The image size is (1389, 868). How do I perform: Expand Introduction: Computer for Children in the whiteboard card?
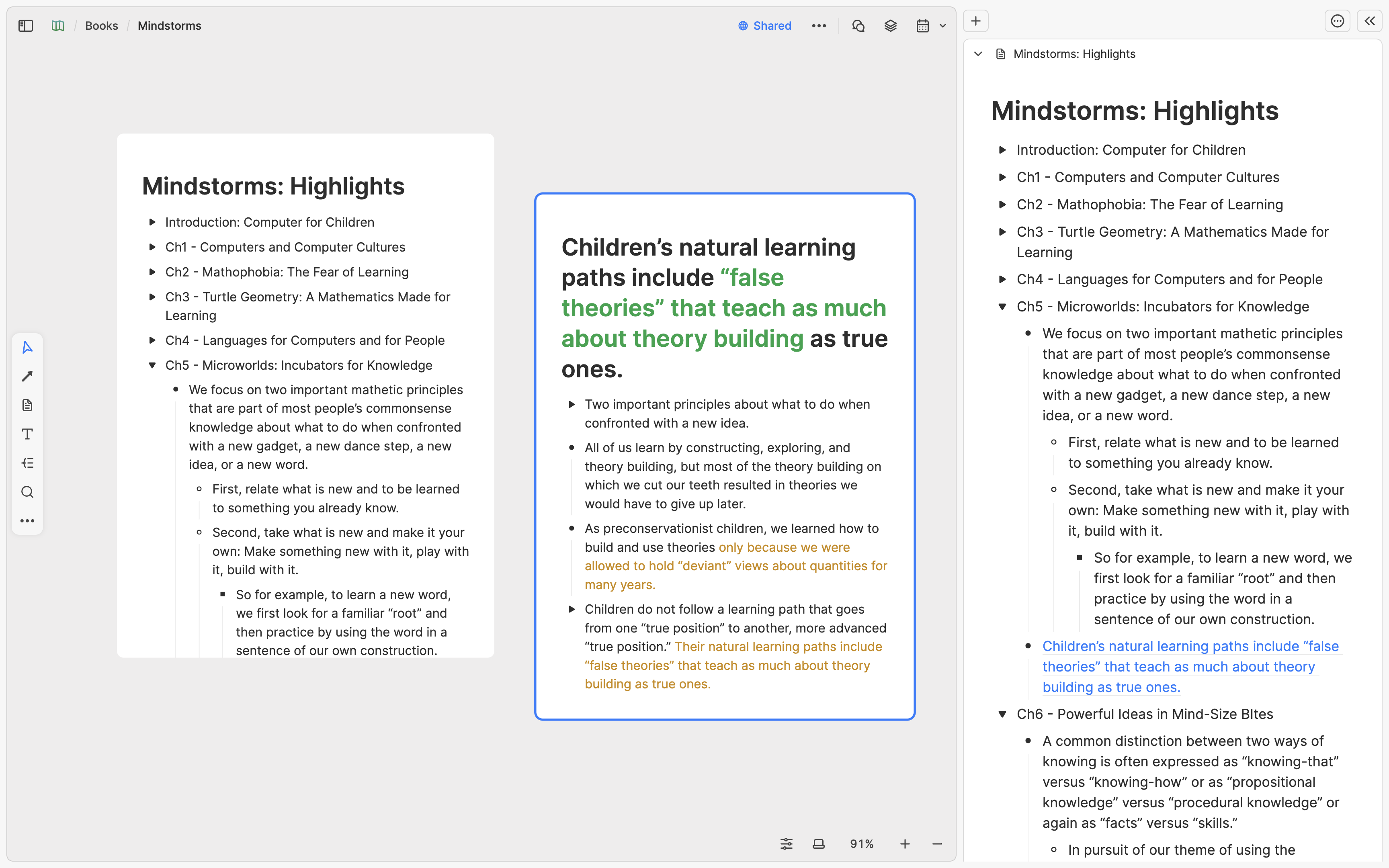152,222
